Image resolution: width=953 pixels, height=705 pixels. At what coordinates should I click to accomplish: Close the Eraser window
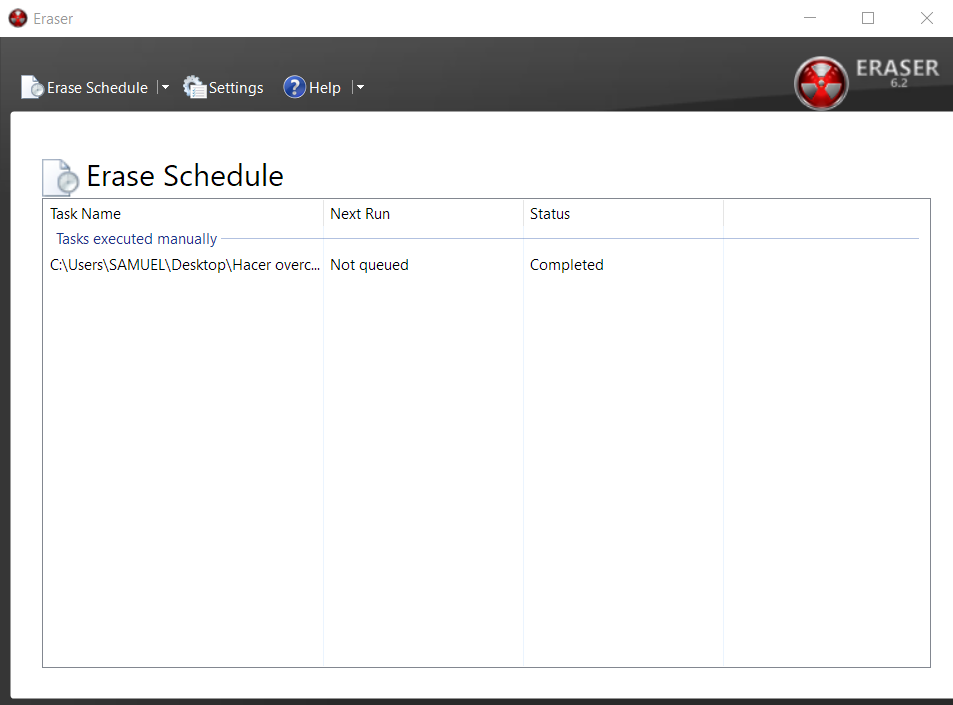coord(926,18)
